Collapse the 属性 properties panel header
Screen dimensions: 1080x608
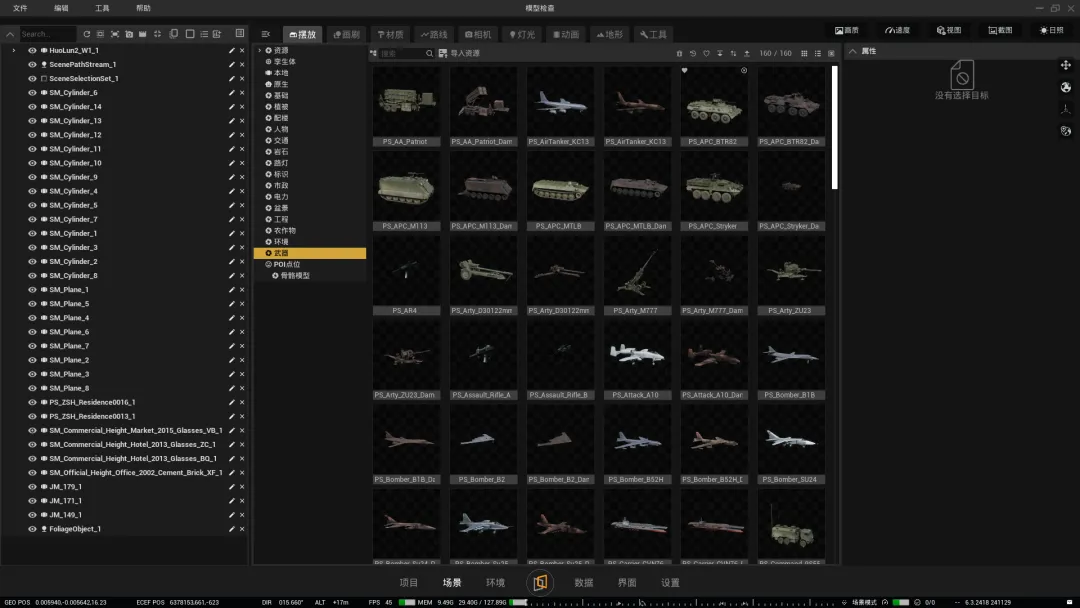click(852, 51)
